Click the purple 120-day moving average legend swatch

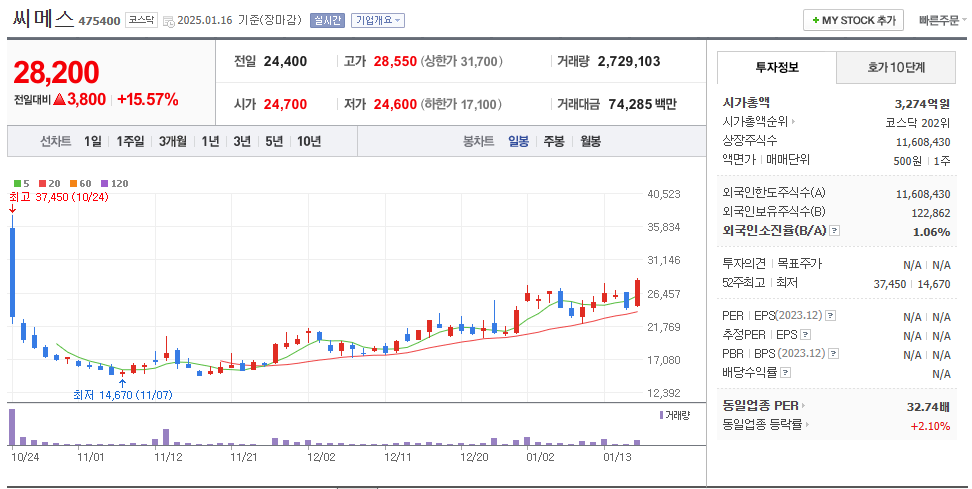pos(102,184)
